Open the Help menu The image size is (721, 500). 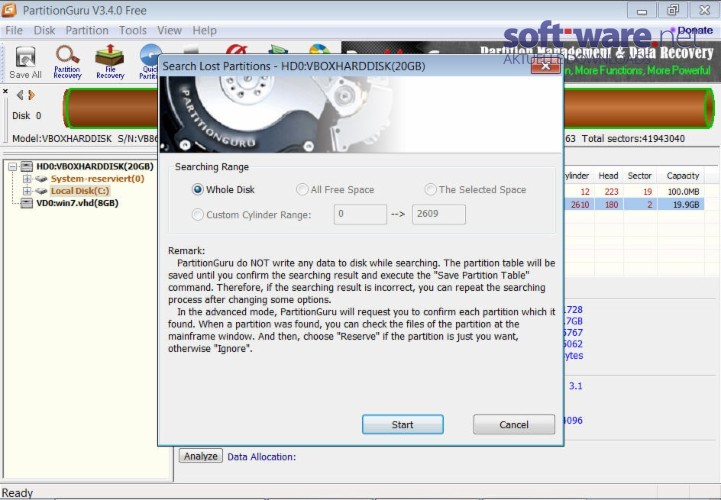(204, 30)
